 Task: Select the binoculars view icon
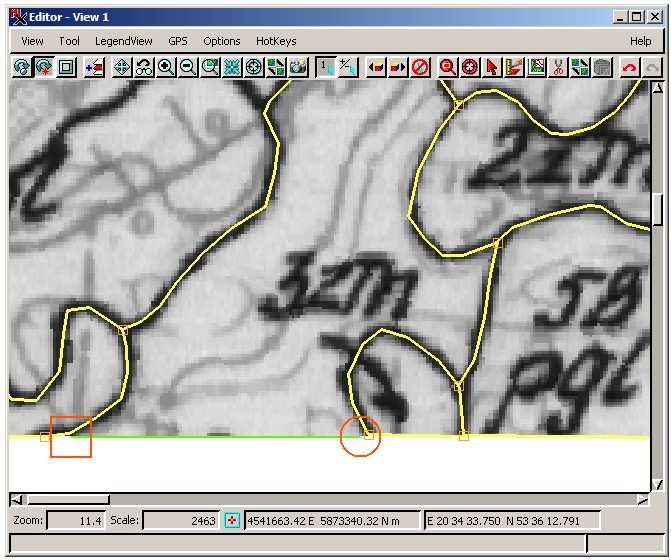(143, 67)
